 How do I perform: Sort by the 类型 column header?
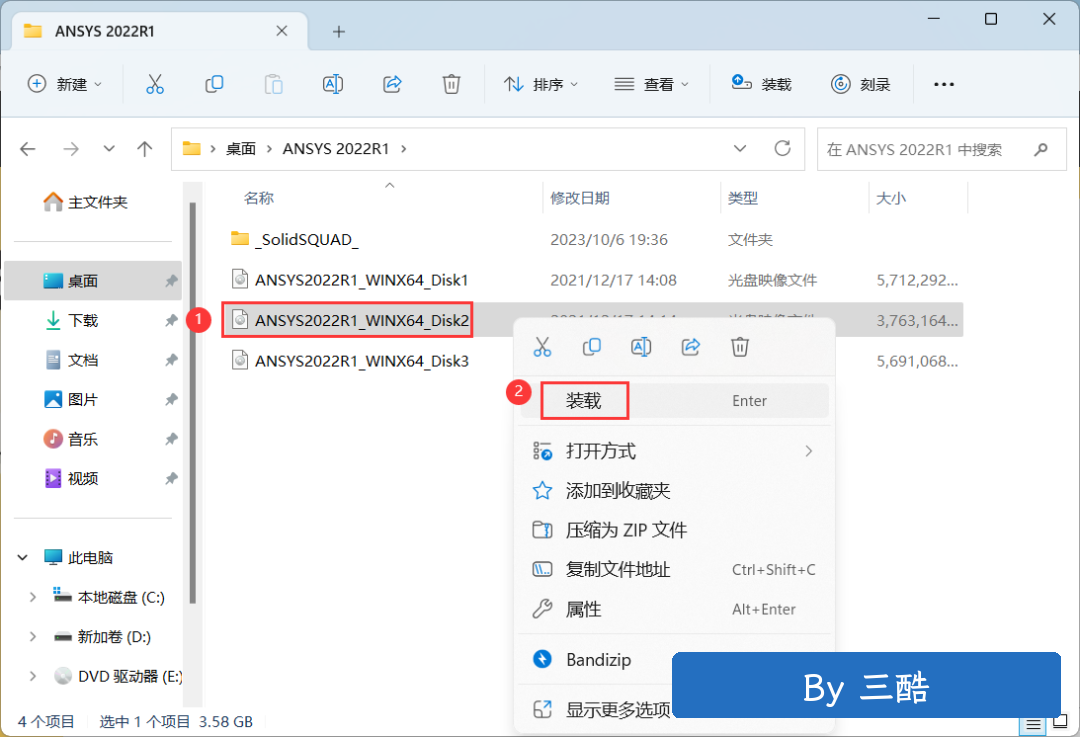tap(743, 198)
